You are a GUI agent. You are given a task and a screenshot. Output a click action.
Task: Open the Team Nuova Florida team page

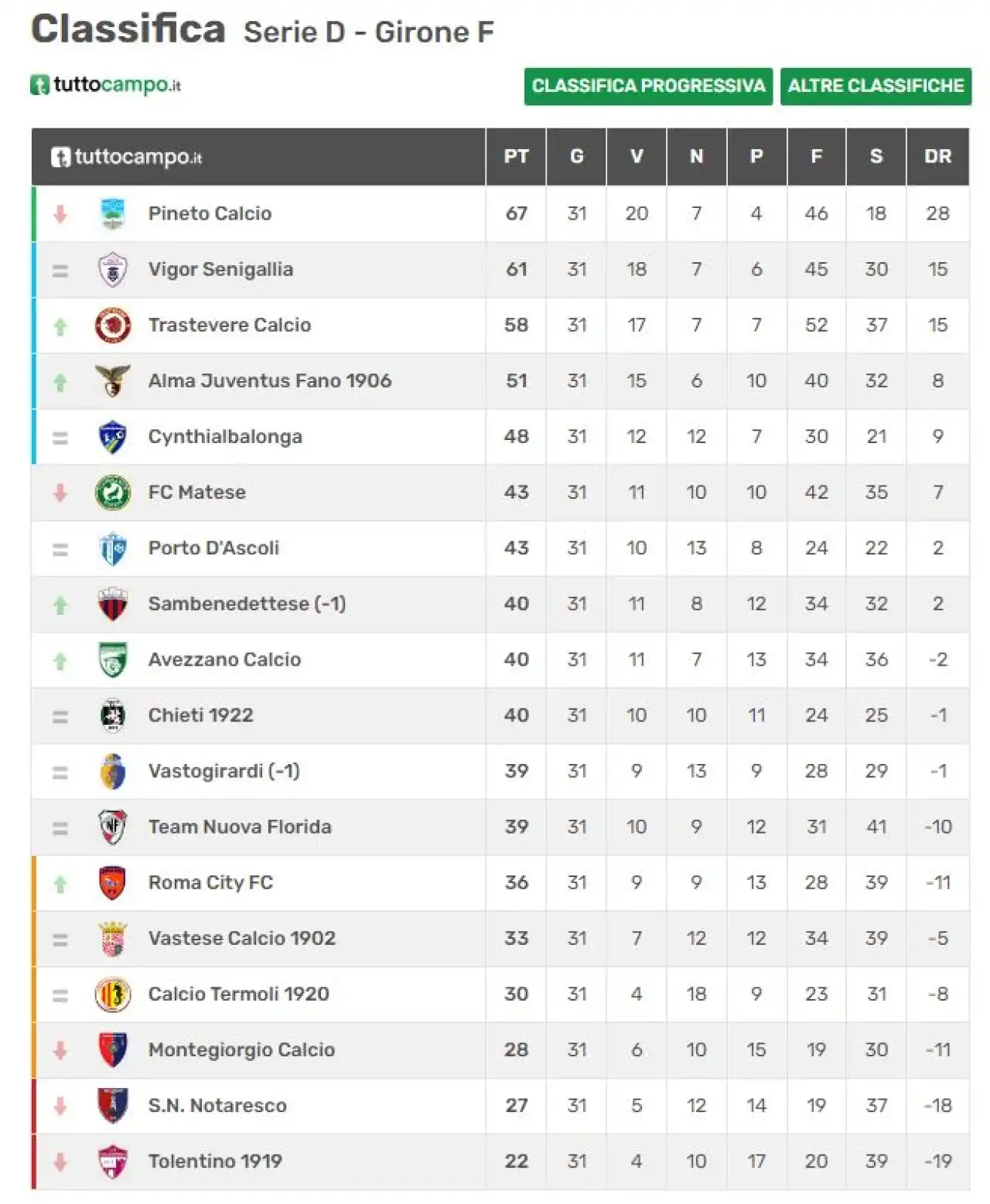(240, 827)
